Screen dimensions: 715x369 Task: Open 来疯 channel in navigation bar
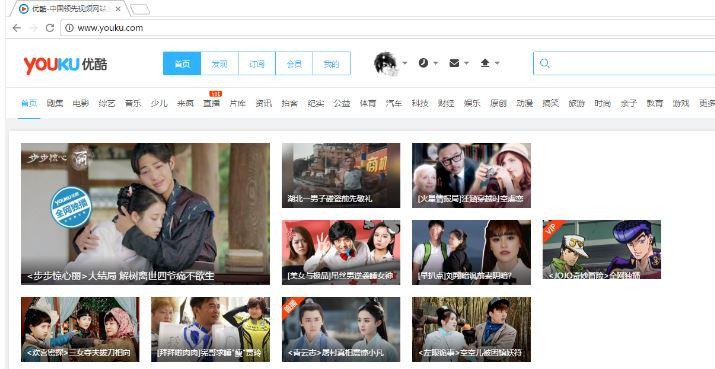[186, 104]
